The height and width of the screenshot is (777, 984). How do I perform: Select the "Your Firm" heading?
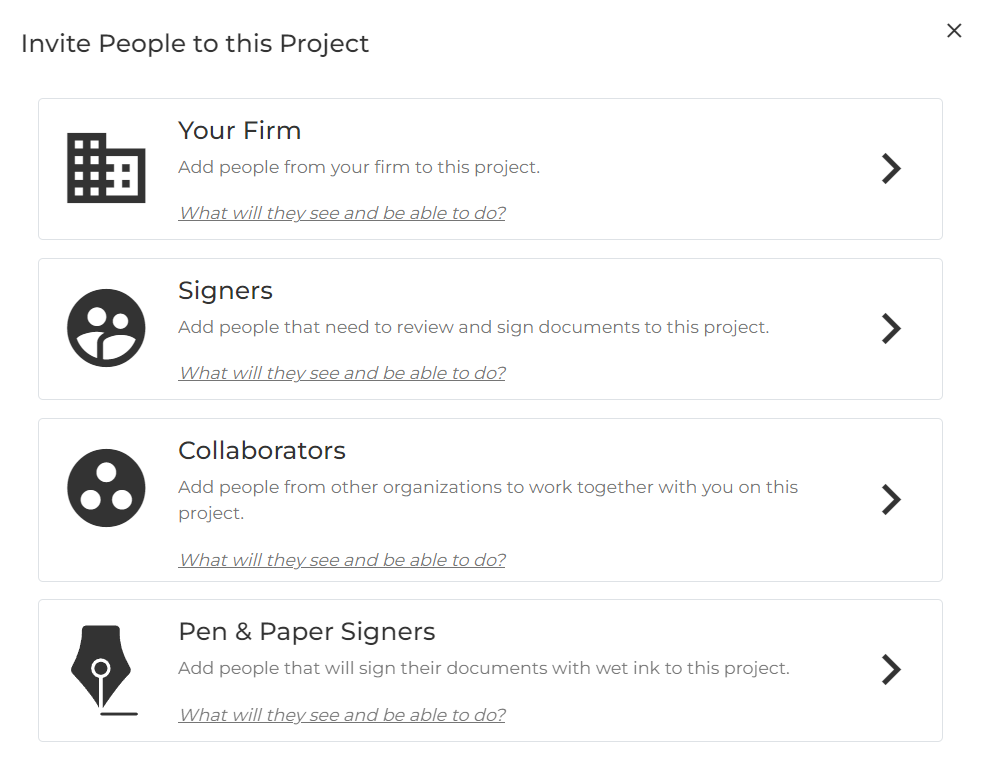point(240,131)
